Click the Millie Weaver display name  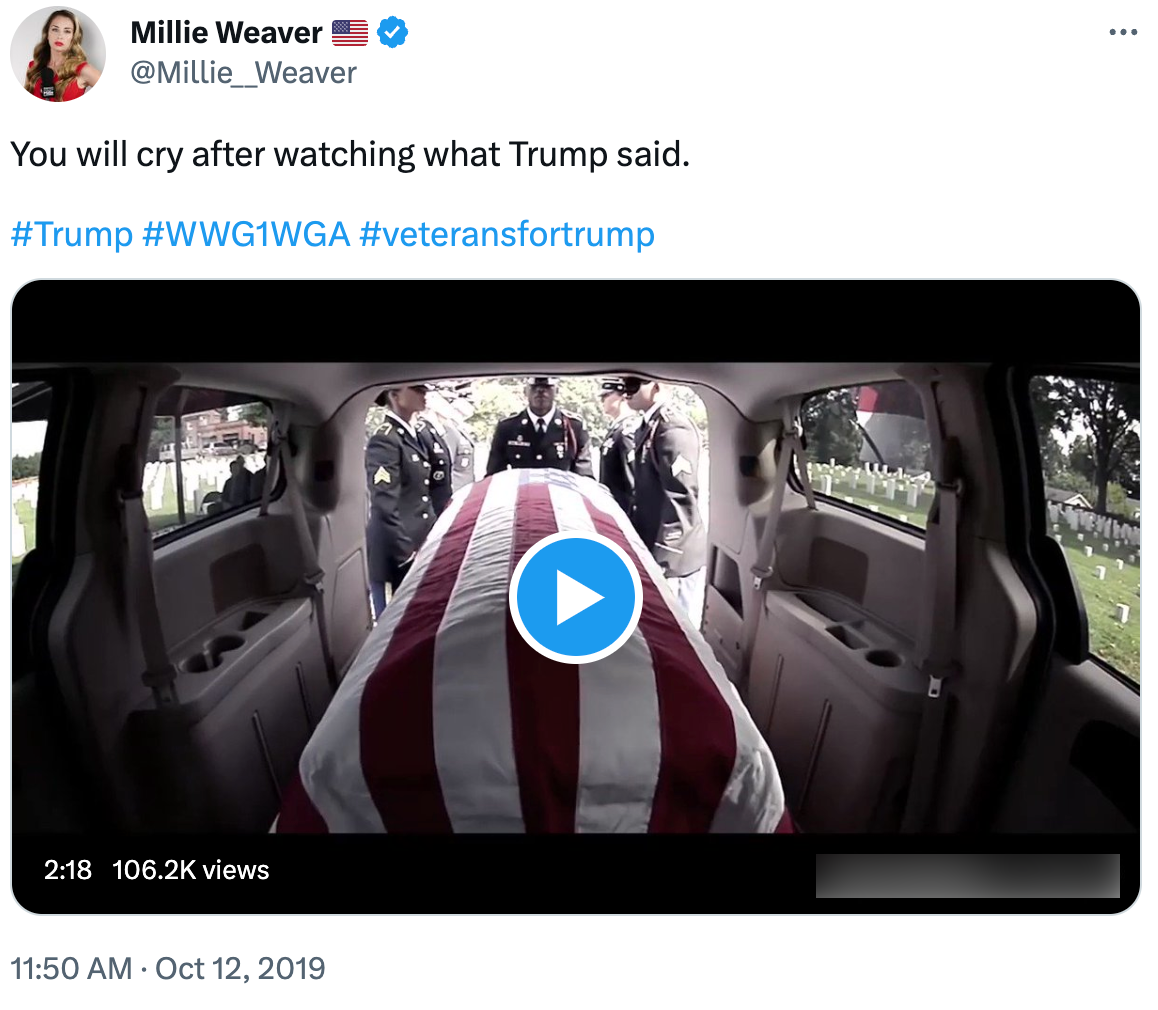click(226, 32)
